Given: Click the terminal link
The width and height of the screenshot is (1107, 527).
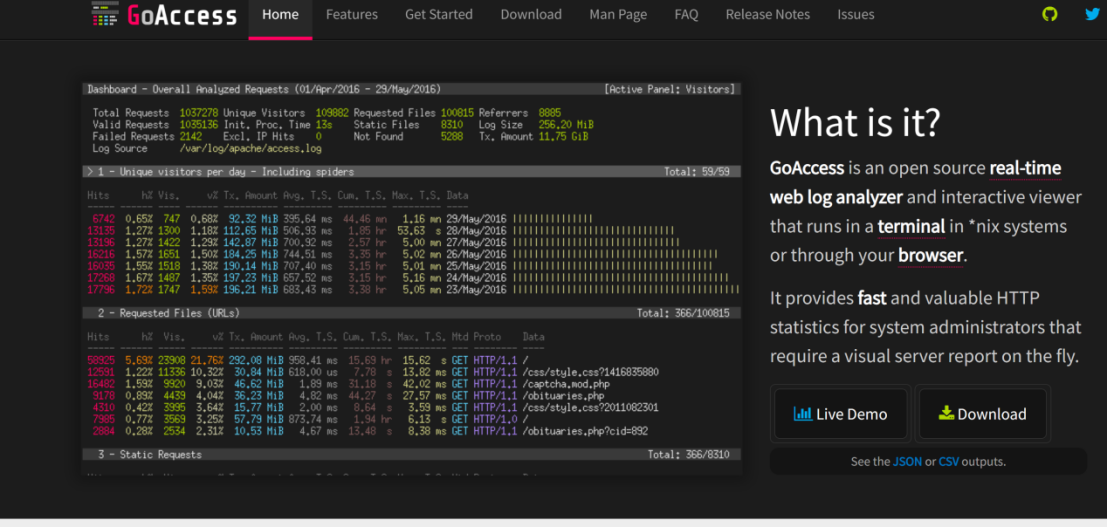Looking at the screenshot, I should pyautogui.click(x=911, y=227).
